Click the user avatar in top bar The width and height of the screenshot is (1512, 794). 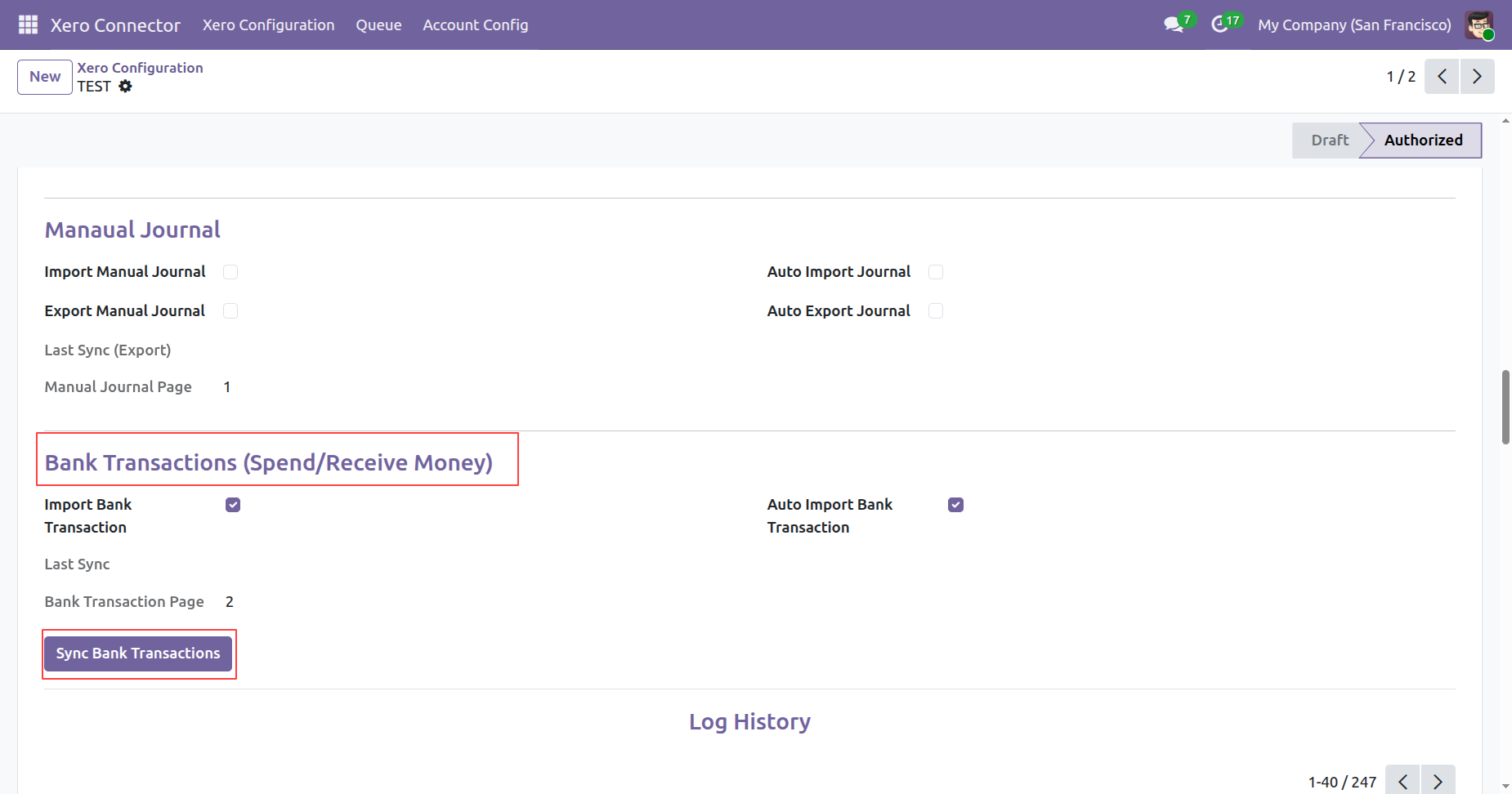(x=1479, y=25)
